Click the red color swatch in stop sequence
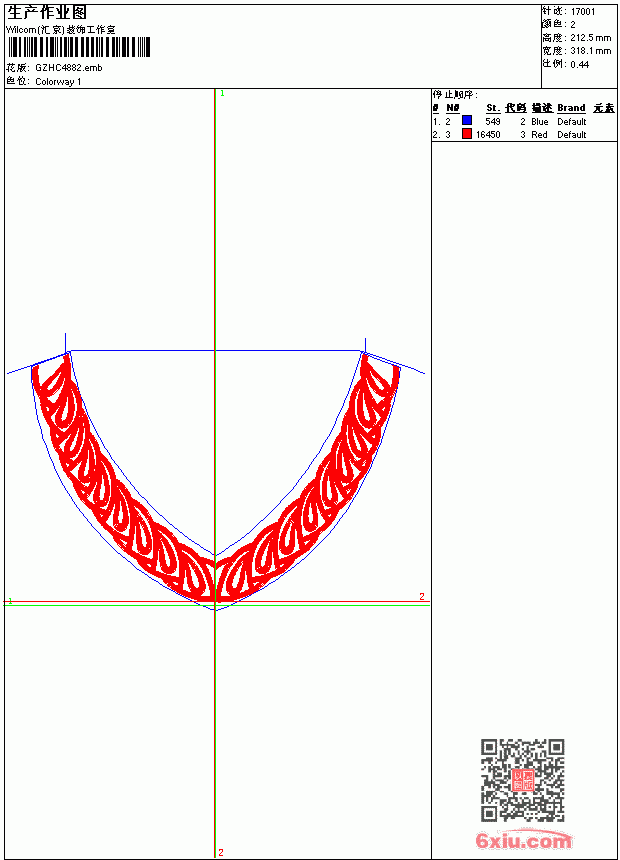This screenshot has height=860, width=620. 466,133
